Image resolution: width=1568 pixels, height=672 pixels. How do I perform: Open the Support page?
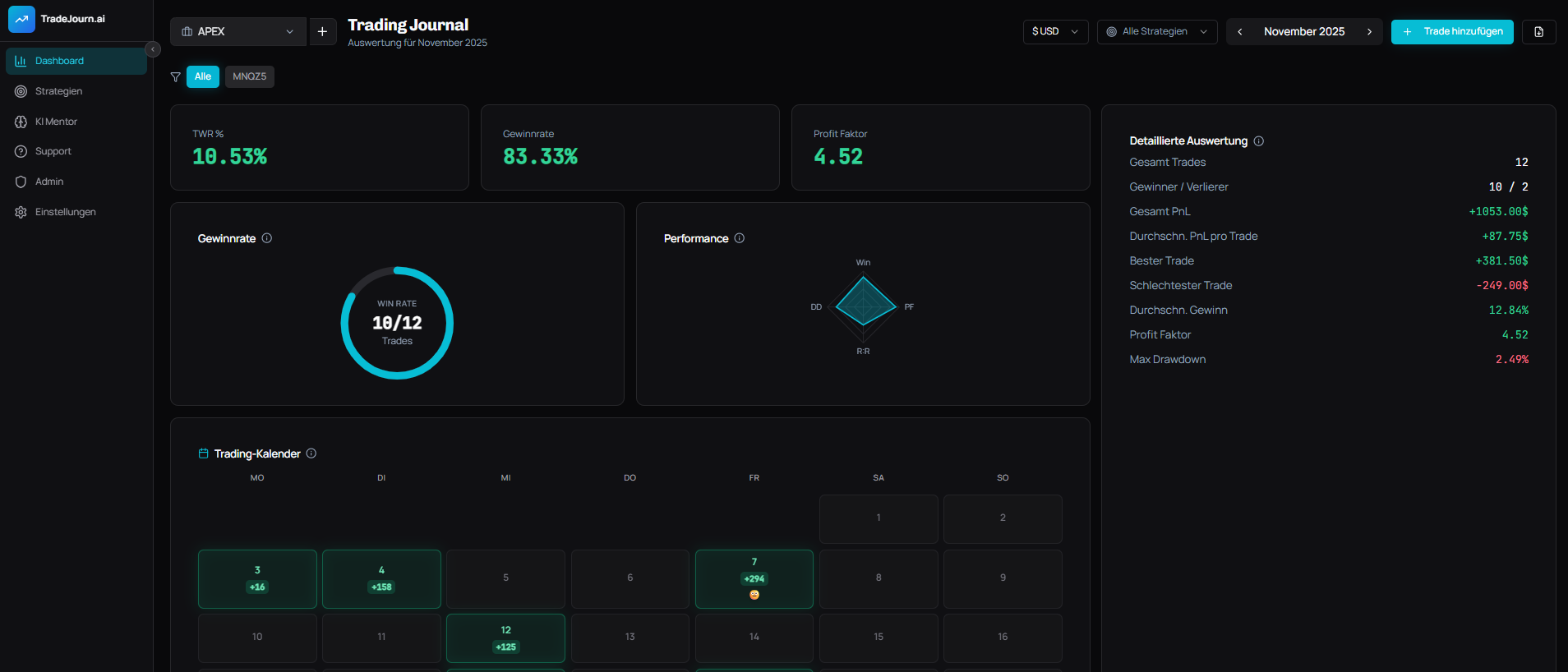point(76,151)
